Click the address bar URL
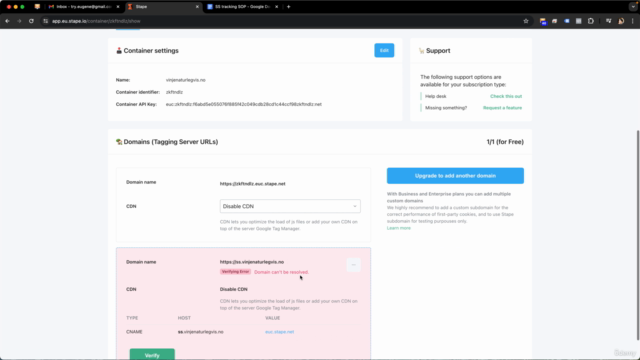640x360 pixels. coord(96,21)
